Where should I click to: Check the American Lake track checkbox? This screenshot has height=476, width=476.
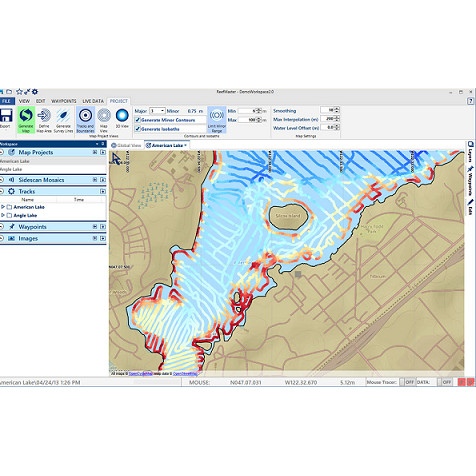tap(9, 207)
